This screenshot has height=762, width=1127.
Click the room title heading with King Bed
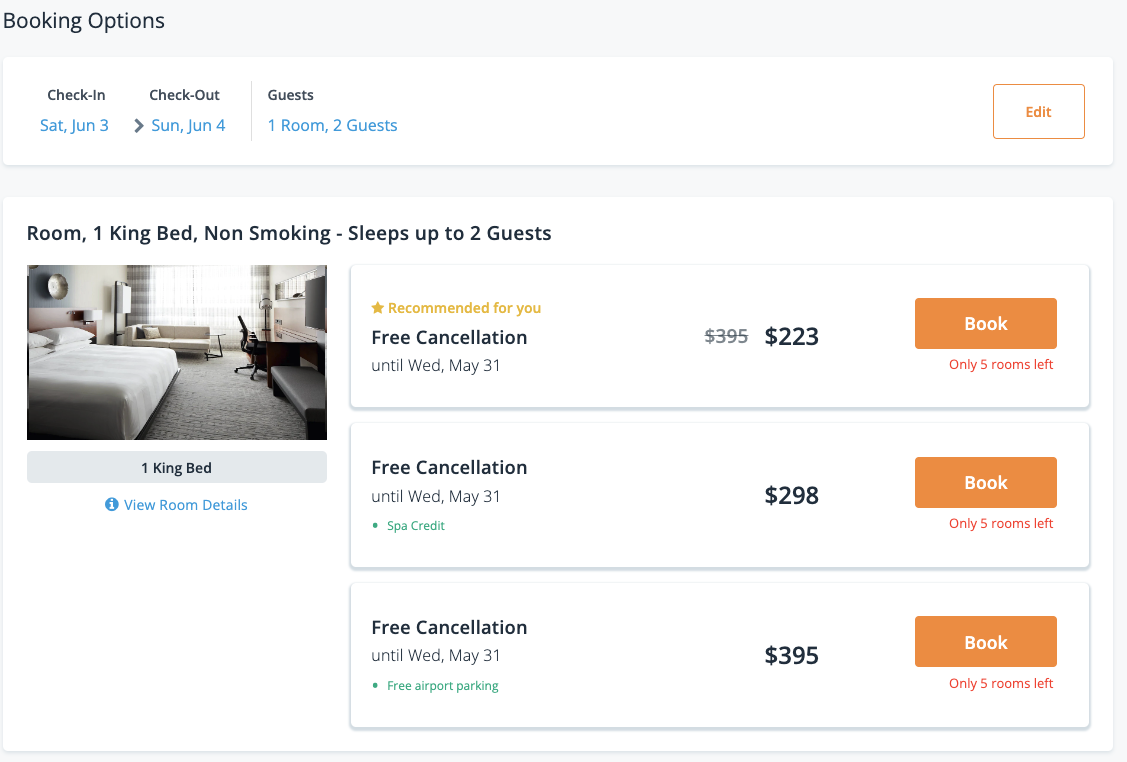click(x=289, y=233)
